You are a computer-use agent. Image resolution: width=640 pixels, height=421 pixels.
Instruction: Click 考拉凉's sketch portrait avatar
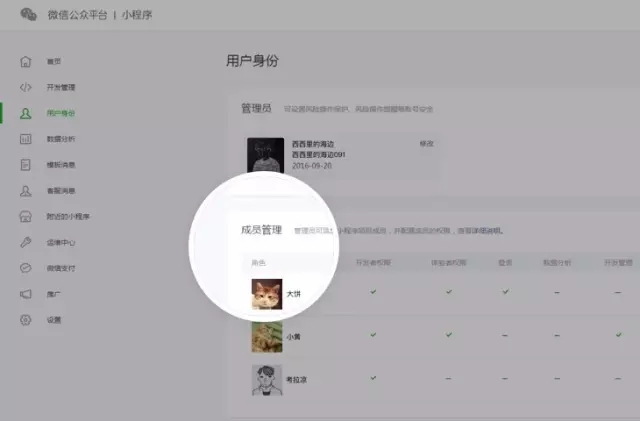click(267, 380)
